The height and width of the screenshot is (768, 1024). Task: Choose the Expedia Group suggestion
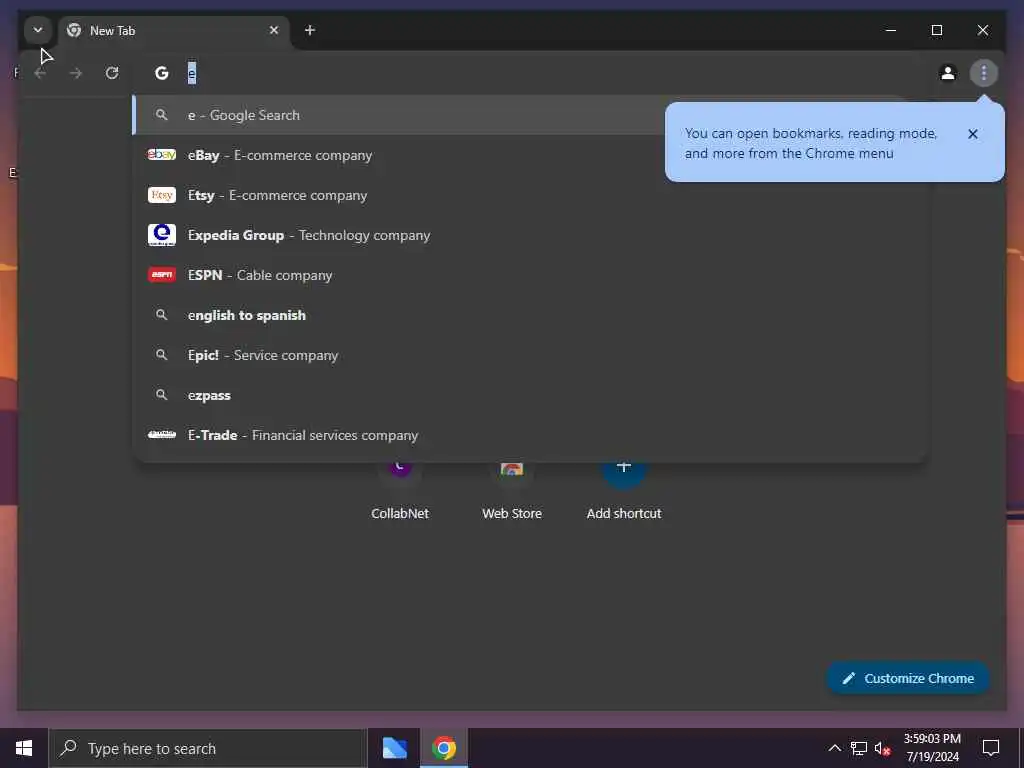coord(529,235)
